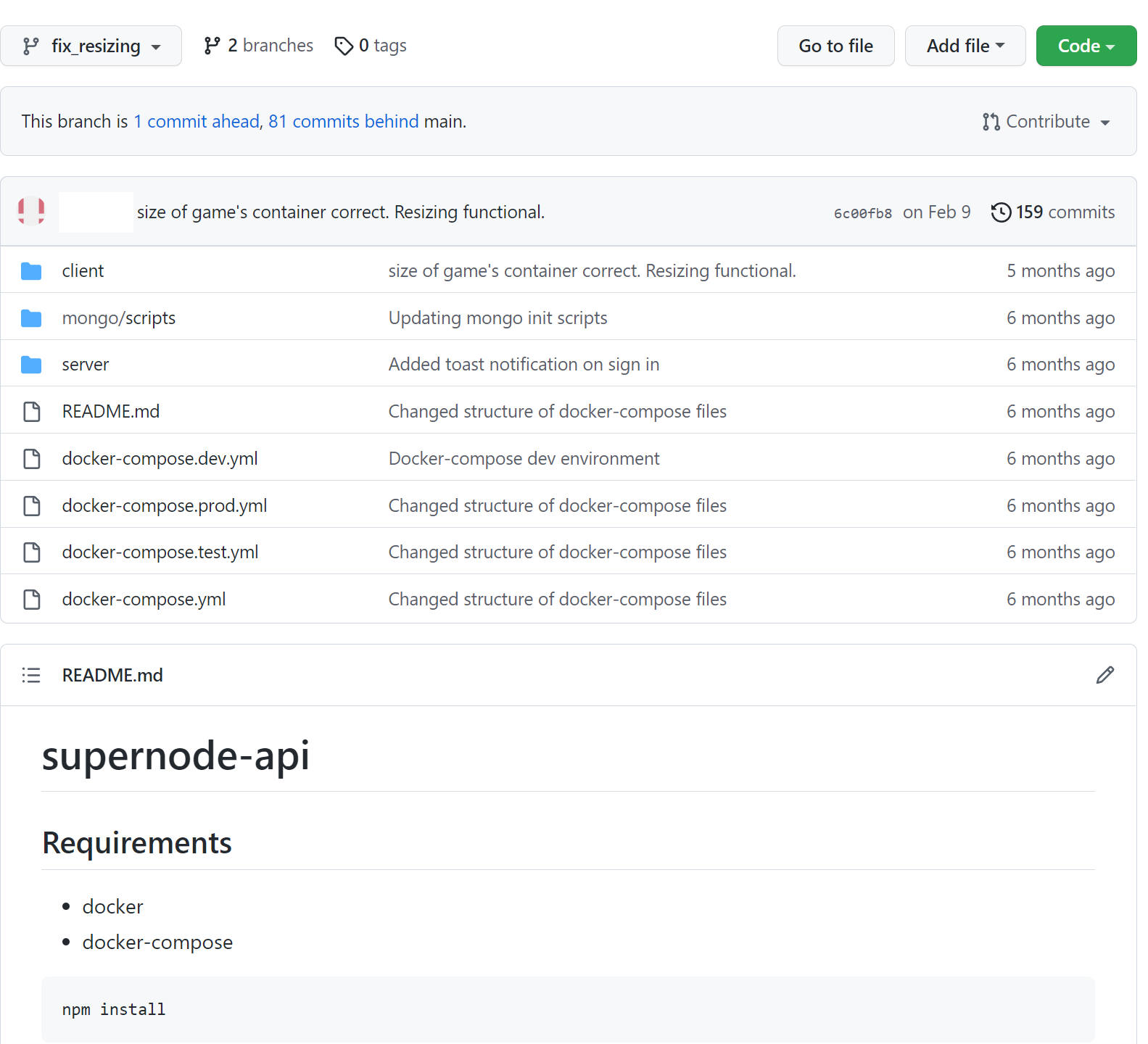Open commit hash 6c00fb8
The image size is (1148, 1044).
pyautogui.click(x=862, y=213)
